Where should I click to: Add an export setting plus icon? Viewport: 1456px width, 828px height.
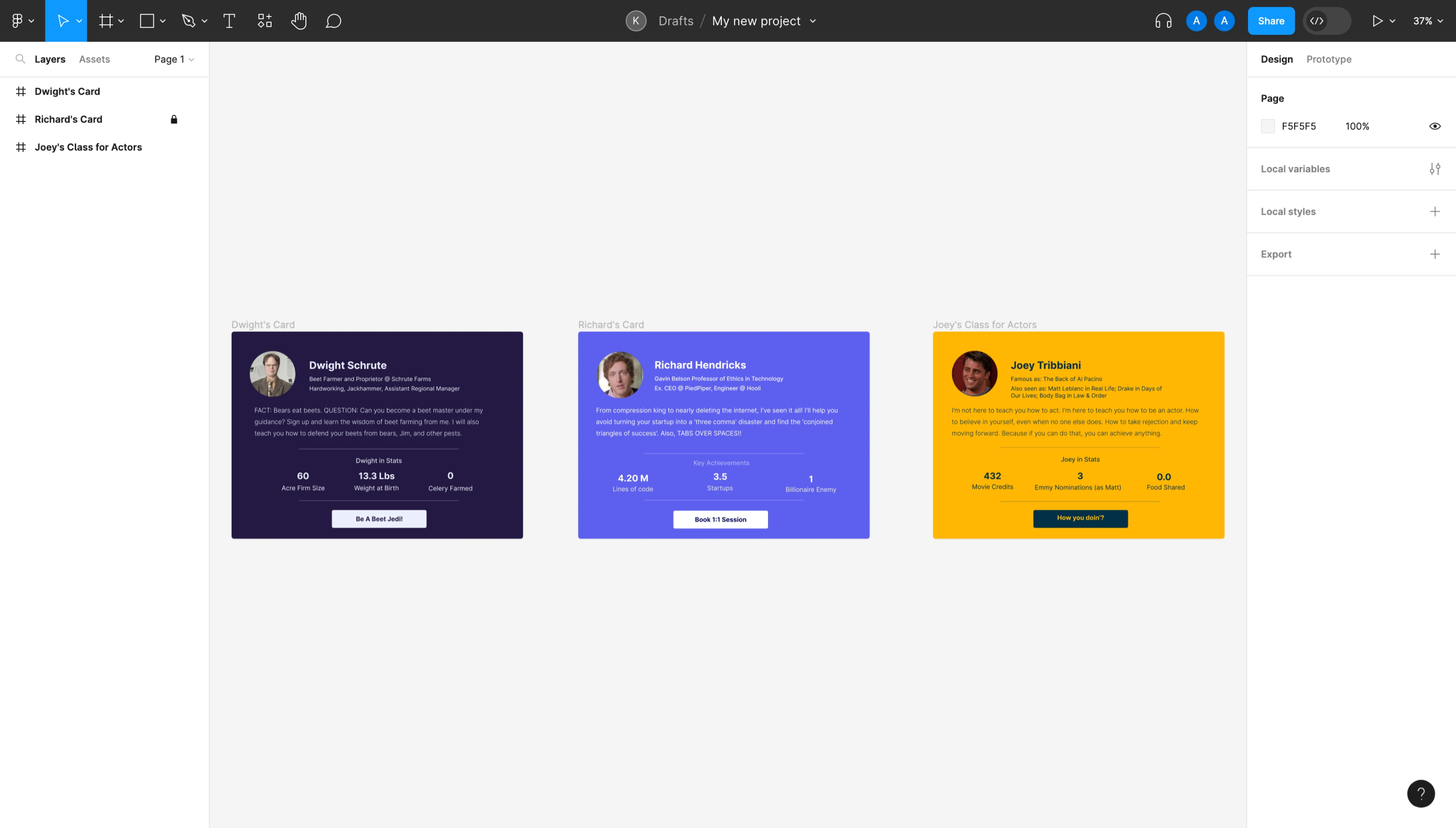pyautogui.click(x=1435, y=254)
